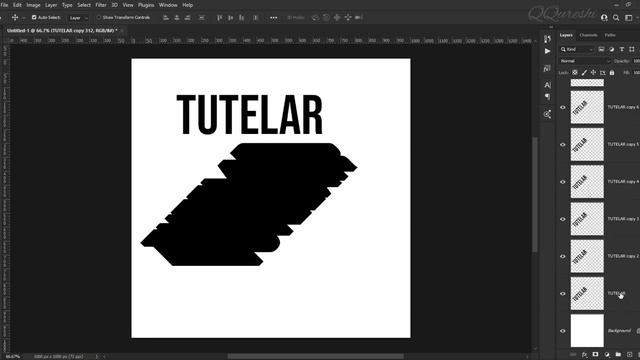The width and height of the screenshot is (640, 360).
Task: Open the Paragraph panel icon in the dock
Action: point(547,97)
